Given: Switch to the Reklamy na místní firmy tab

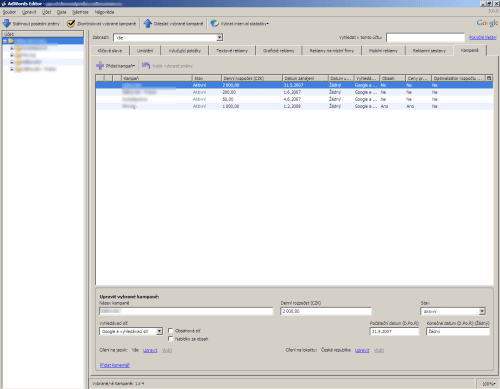Looking at the screenshot, I should pyautogui.click(x=332, y=51).
